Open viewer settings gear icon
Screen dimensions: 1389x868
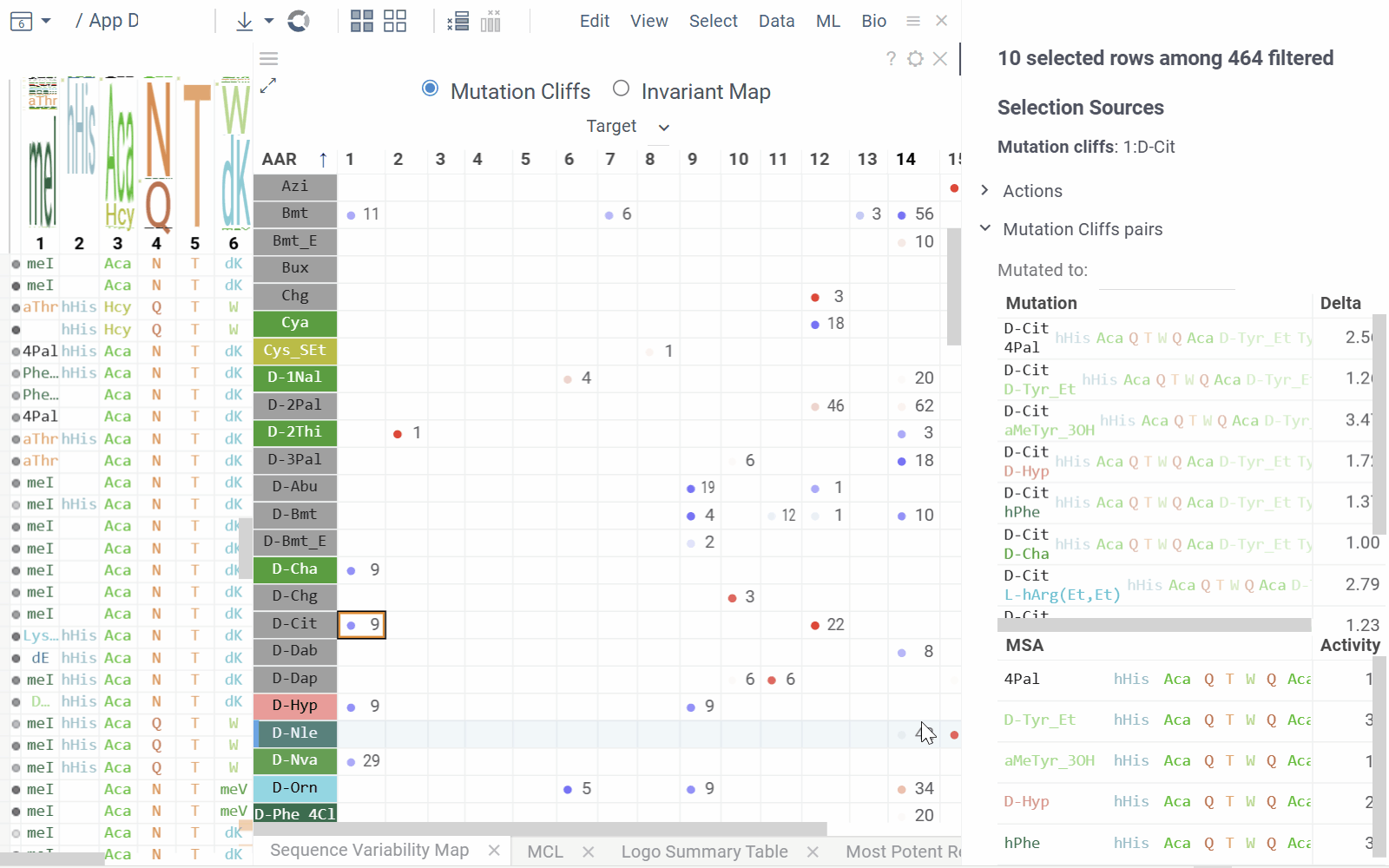[x=915, y=58]
